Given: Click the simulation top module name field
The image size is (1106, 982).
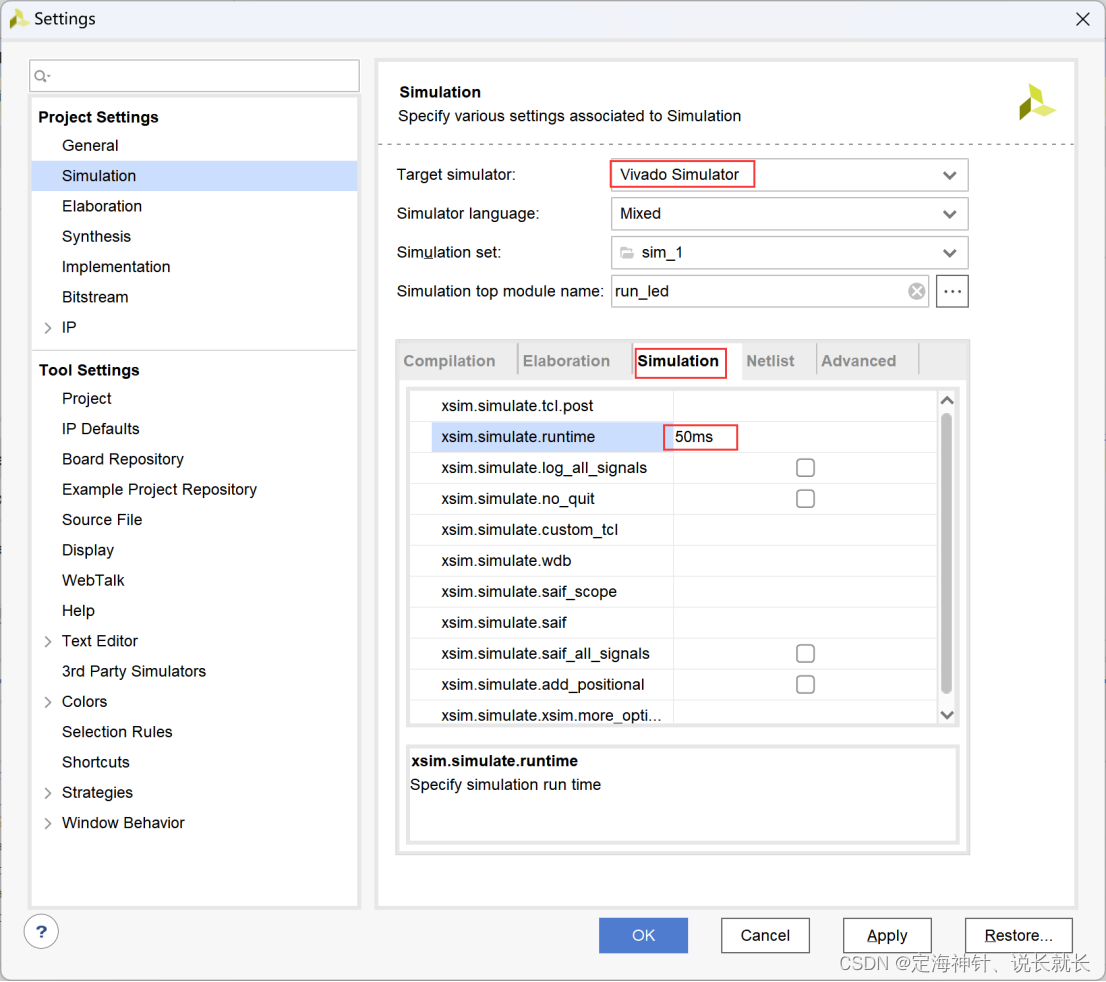Looking at the screenshot, I should click(x=770, y=291).
